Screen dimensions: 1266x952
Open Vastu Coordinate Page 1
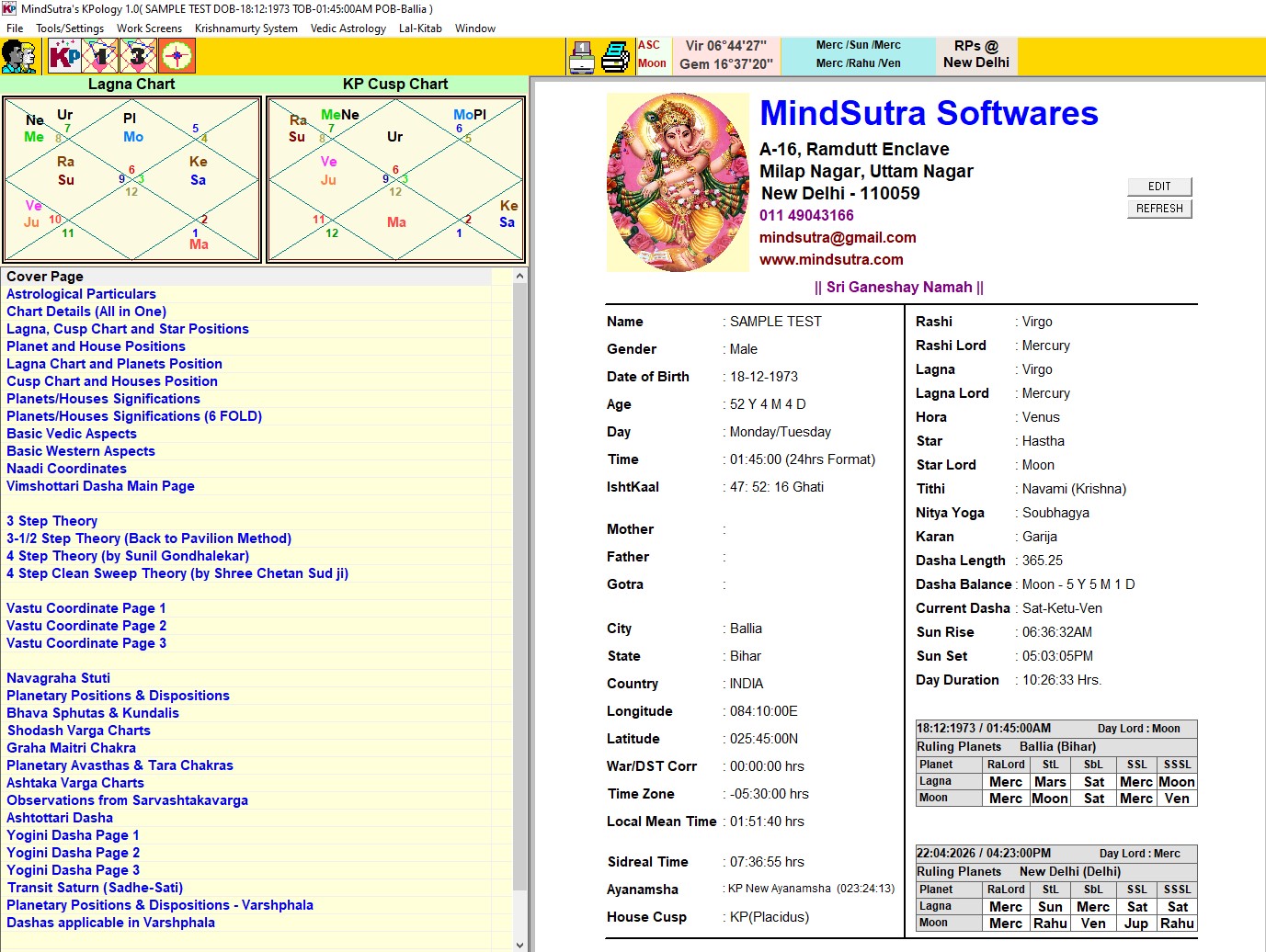(x=86, y=608)
